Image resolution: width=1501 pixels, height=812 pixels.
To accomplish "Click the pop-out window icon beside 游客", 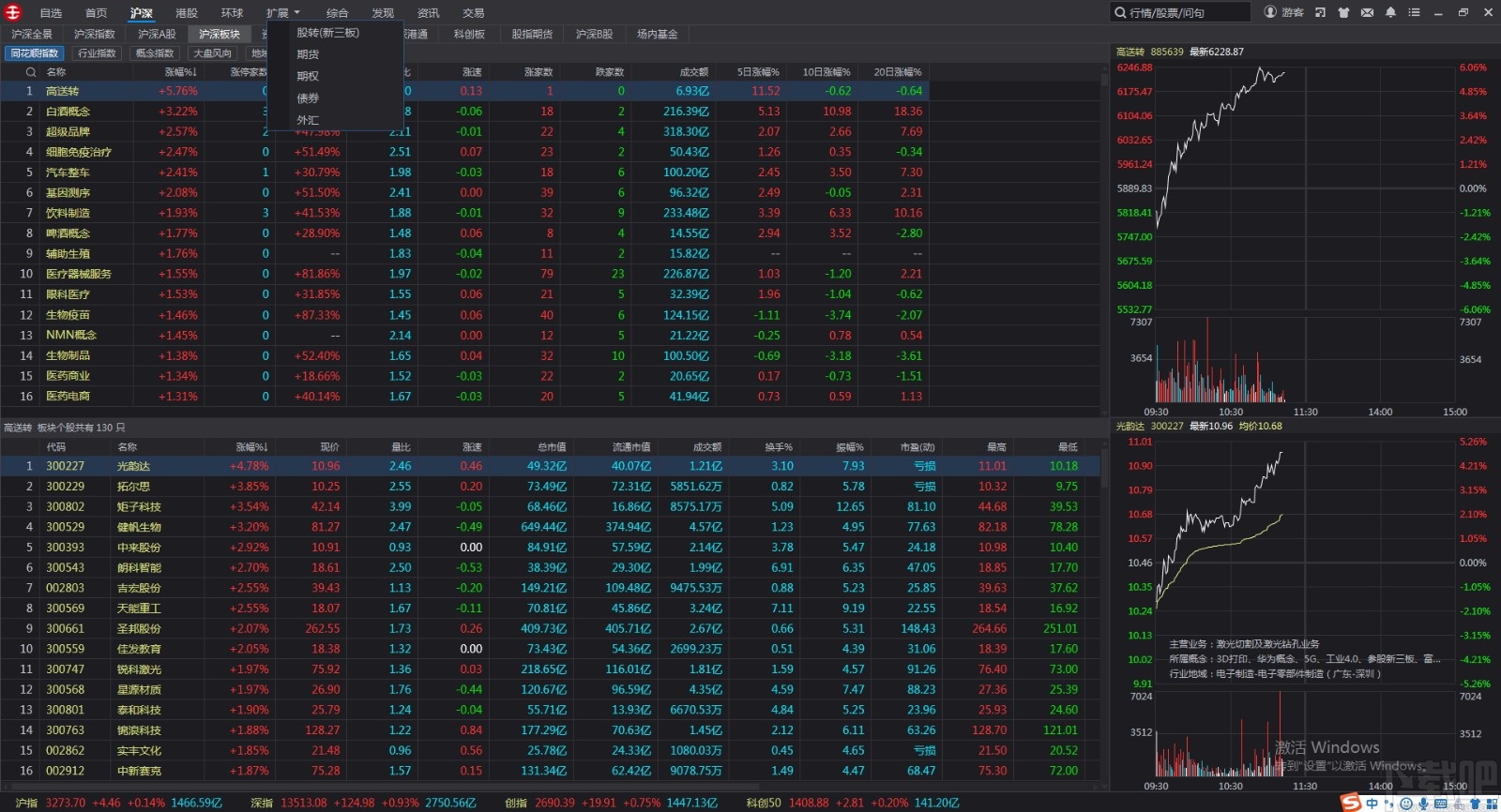I will (x=1320, y=12).
